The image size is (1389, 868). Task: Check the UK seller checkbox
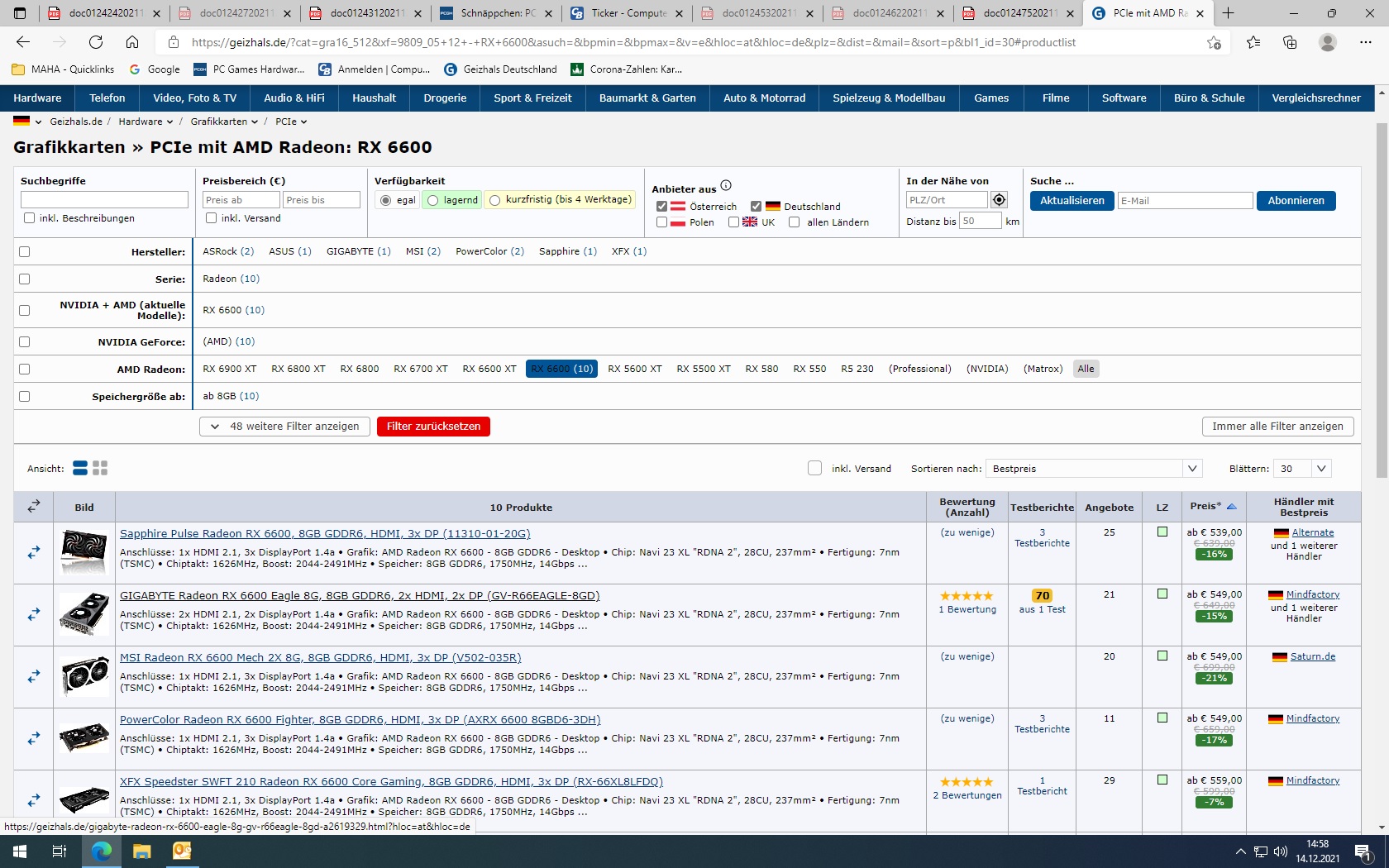point(733,222)
